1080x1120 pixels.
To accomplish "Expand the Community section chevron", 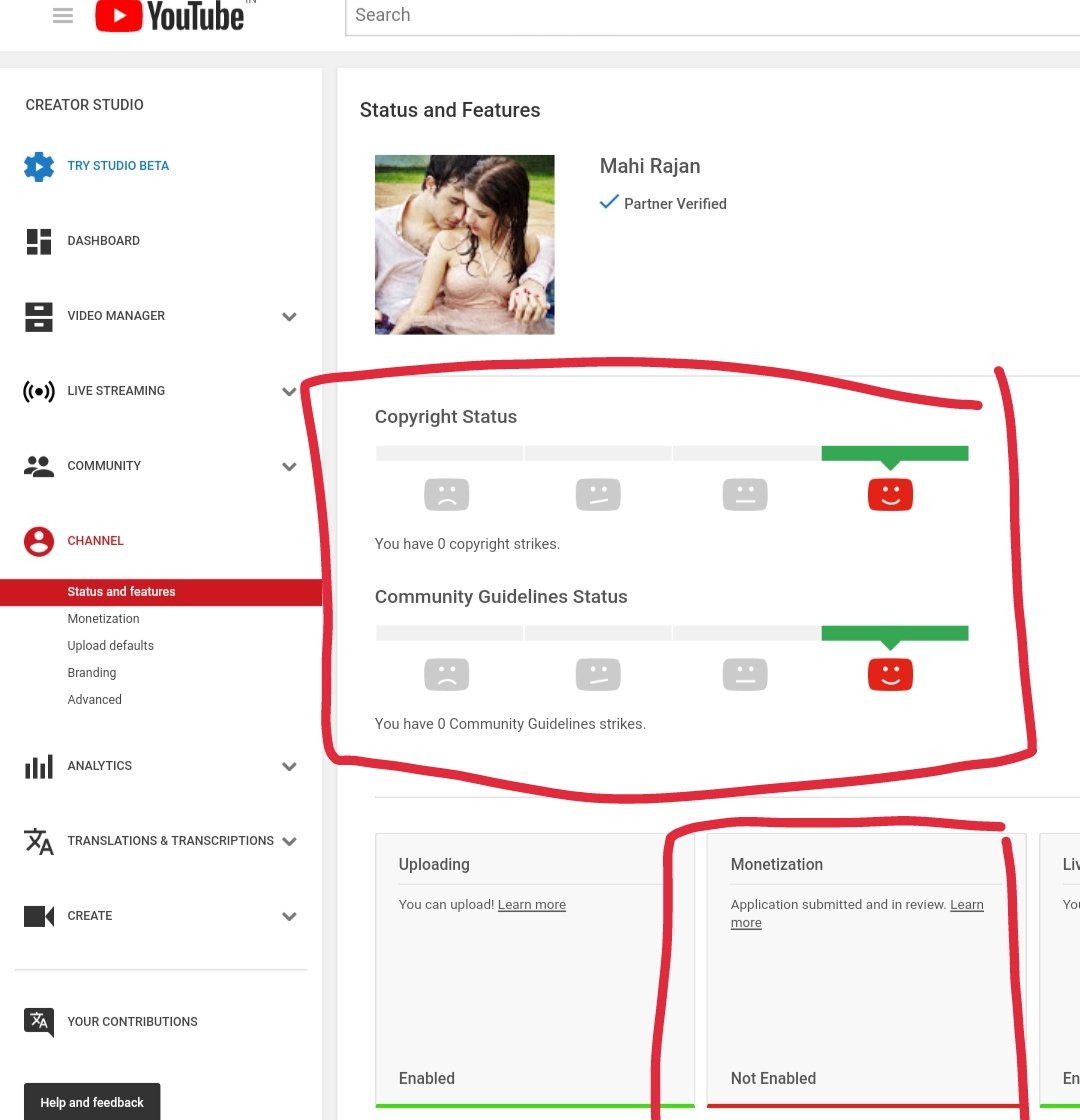I will pyautogui.click(x=289, y=466).
